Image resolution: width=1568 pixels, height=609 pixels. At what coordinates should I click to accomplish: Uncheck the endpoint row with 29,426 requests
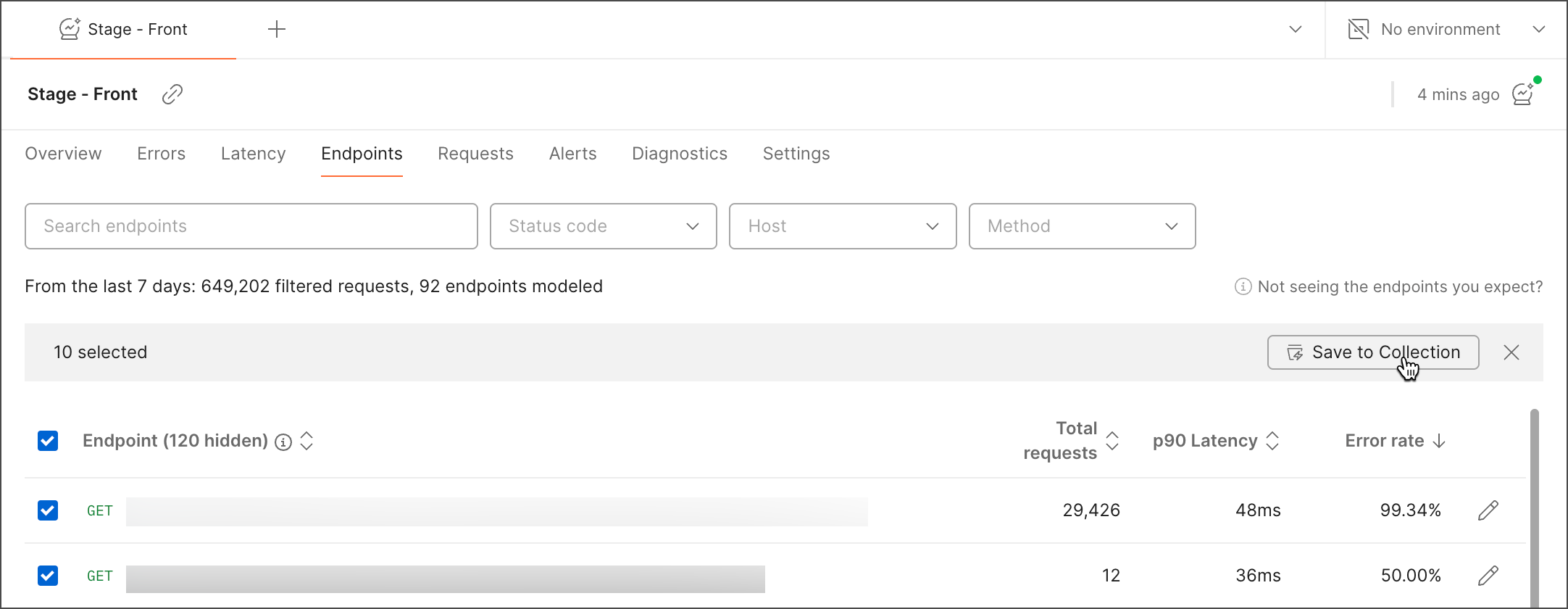[x=48, y=510]
